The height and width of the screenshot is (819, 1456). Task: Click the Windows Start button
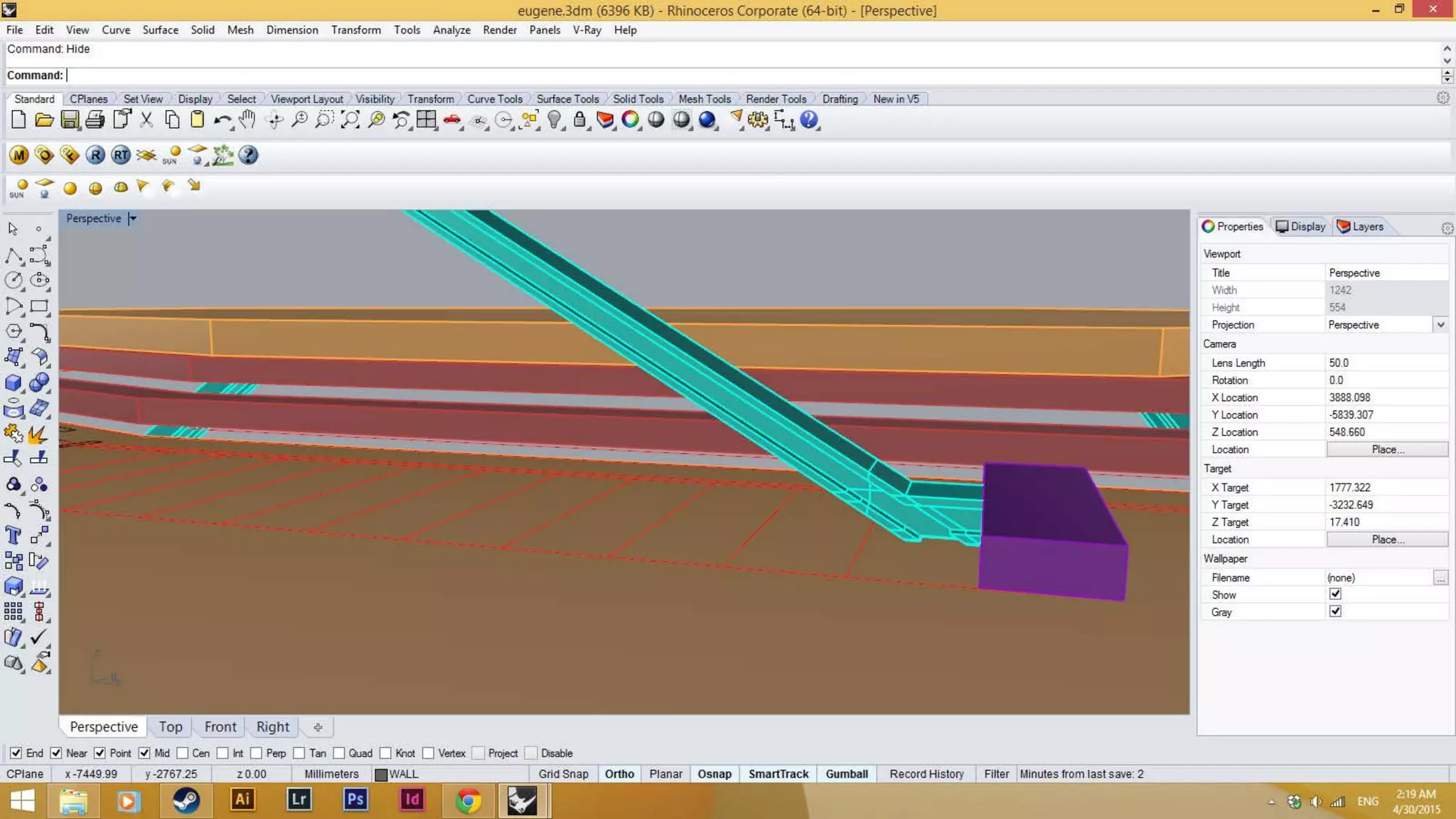click(22, 801)
